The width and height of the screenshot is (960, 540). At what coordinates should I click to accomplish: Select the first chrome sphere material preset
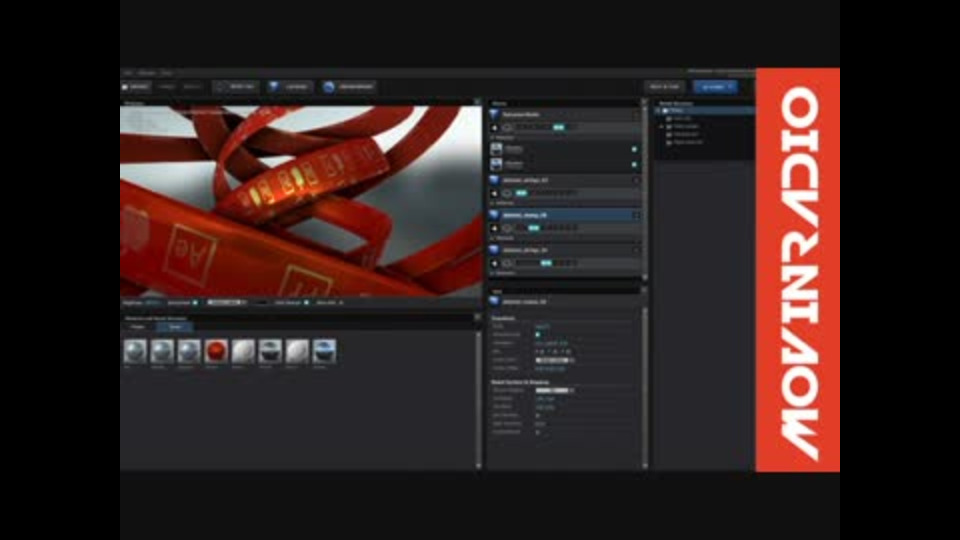pos(135,351)
